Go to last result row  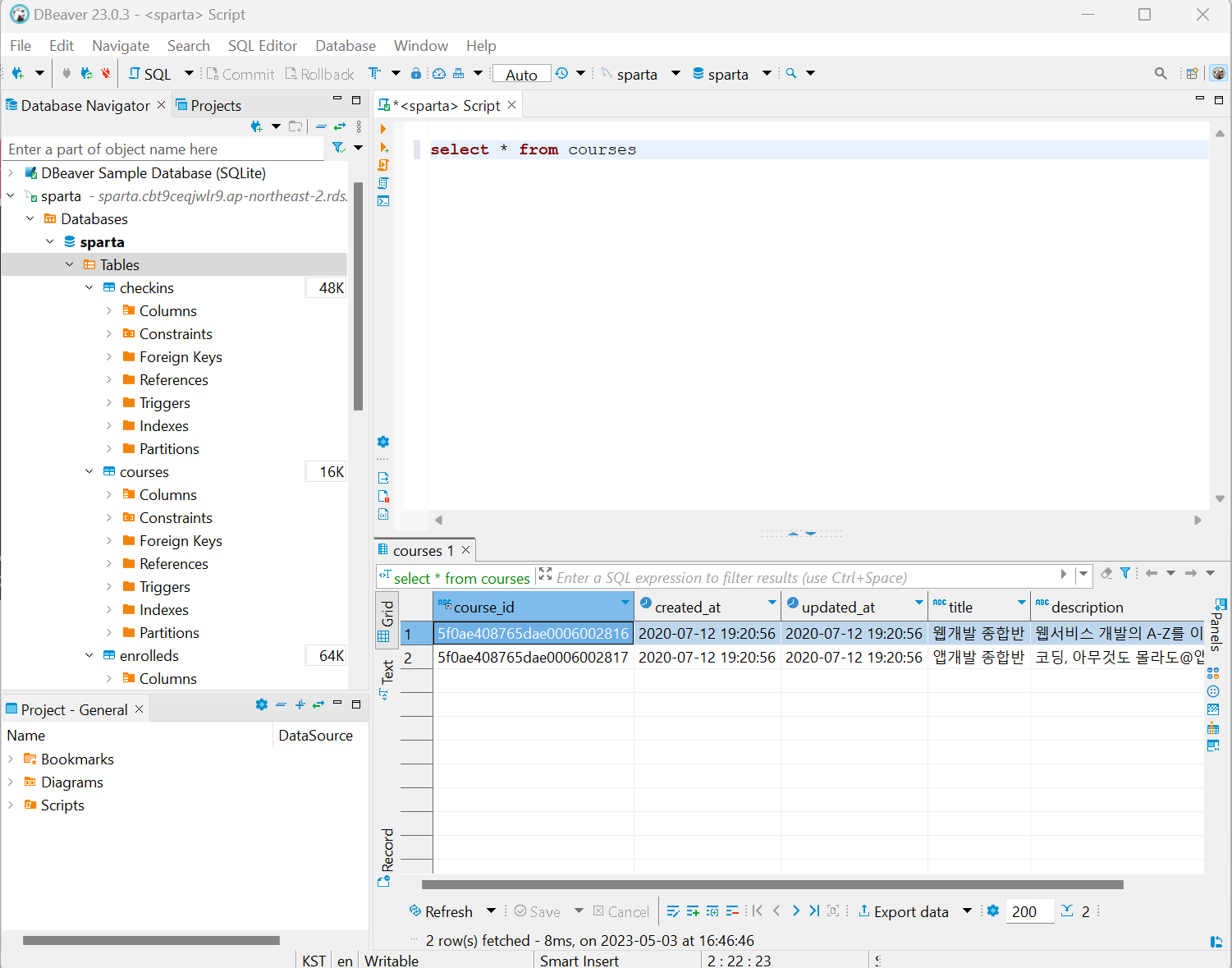814,911
